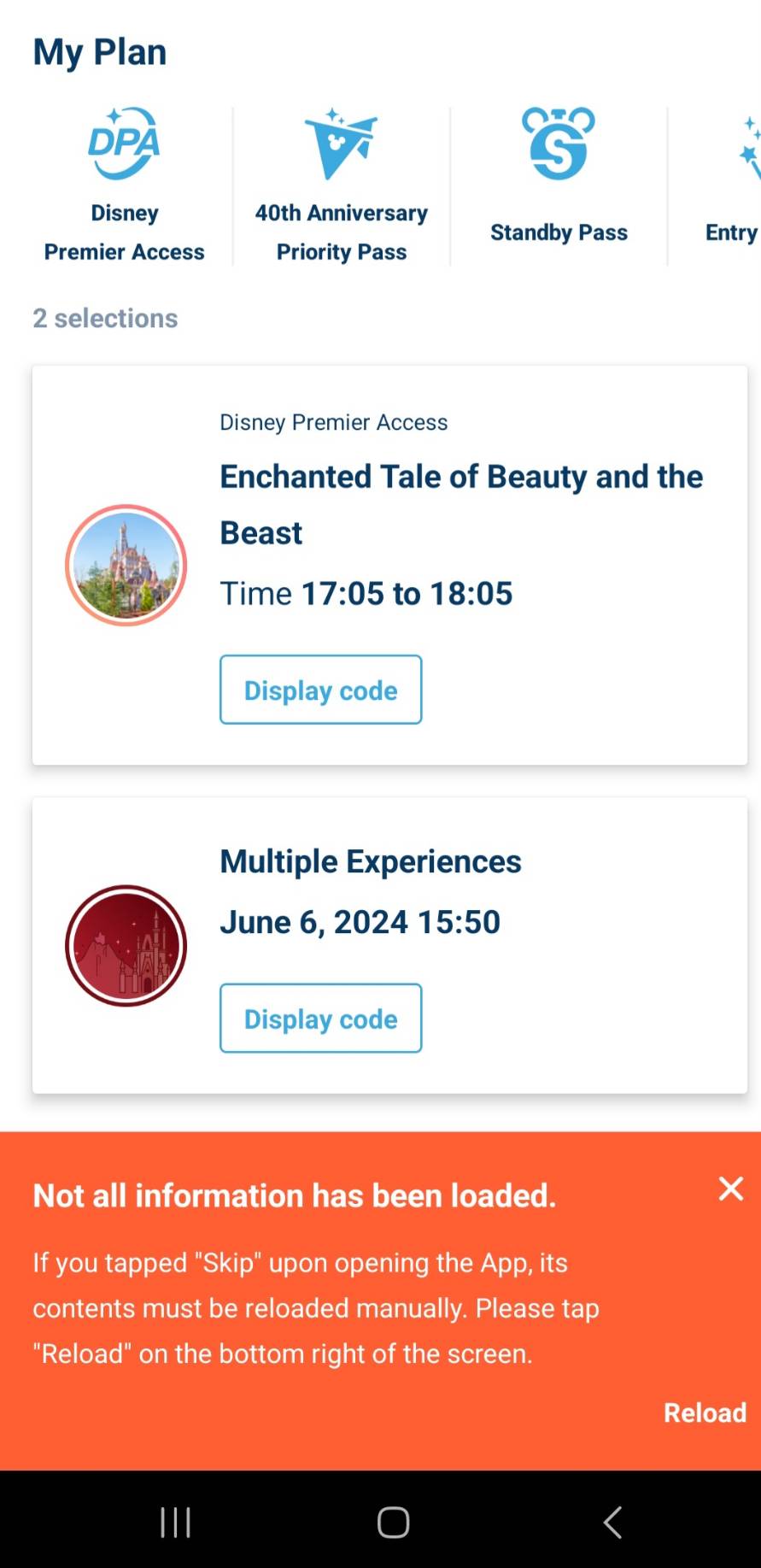Switch to Disney Premier Access tab label
The height and width of the screenshot is (1568, 761).
[x=125, y=232]
